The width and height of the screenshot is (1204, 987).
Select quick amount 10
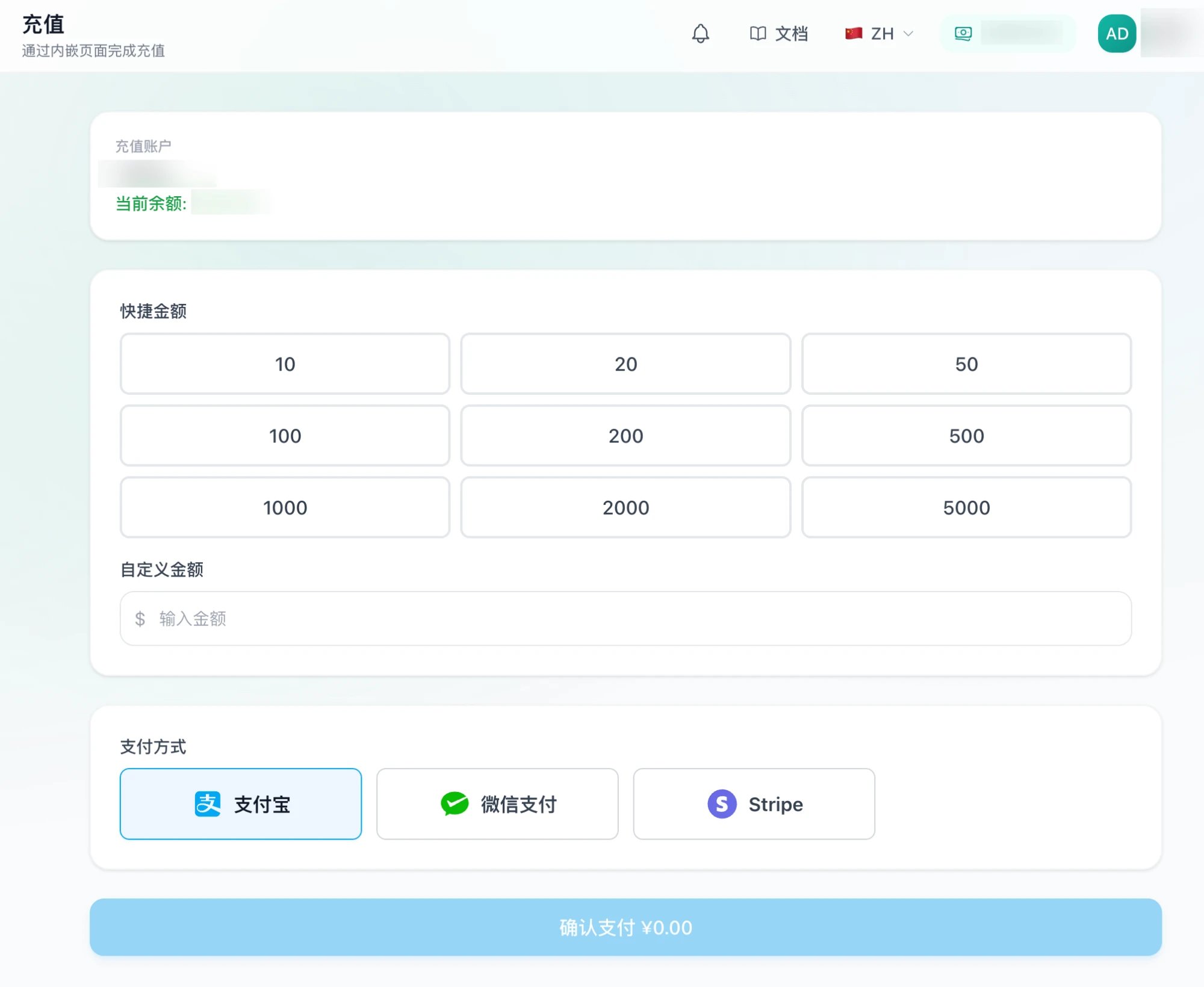285,364
